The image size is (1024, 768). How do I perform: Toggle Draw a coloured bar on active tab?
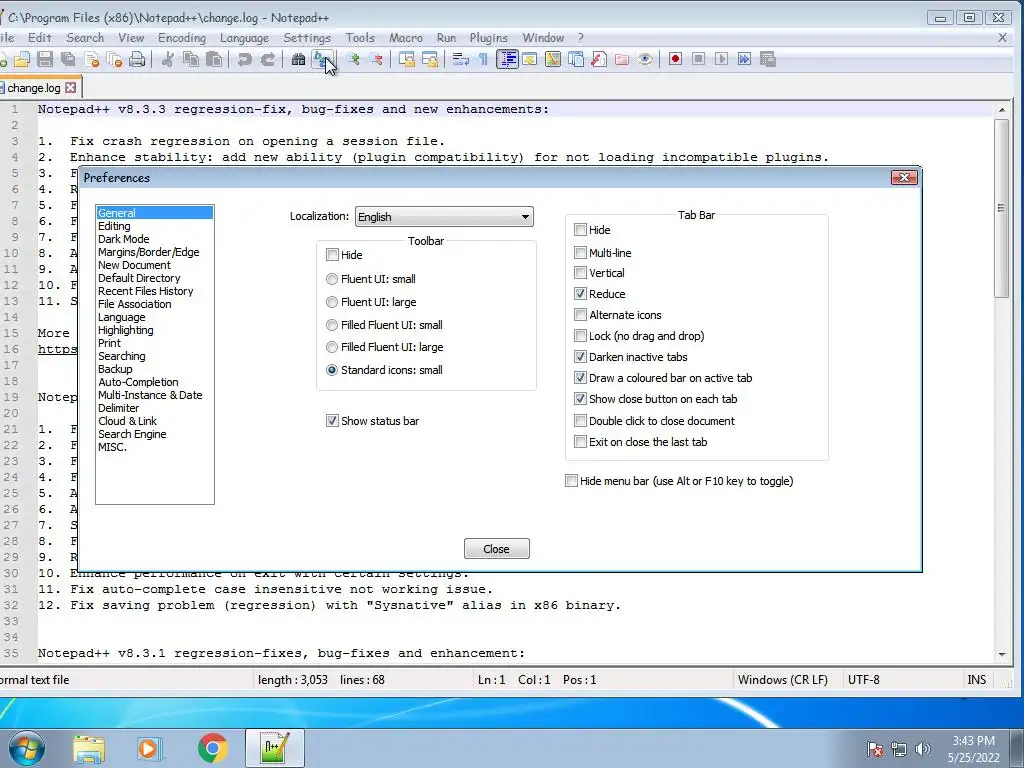pos(580,377)
